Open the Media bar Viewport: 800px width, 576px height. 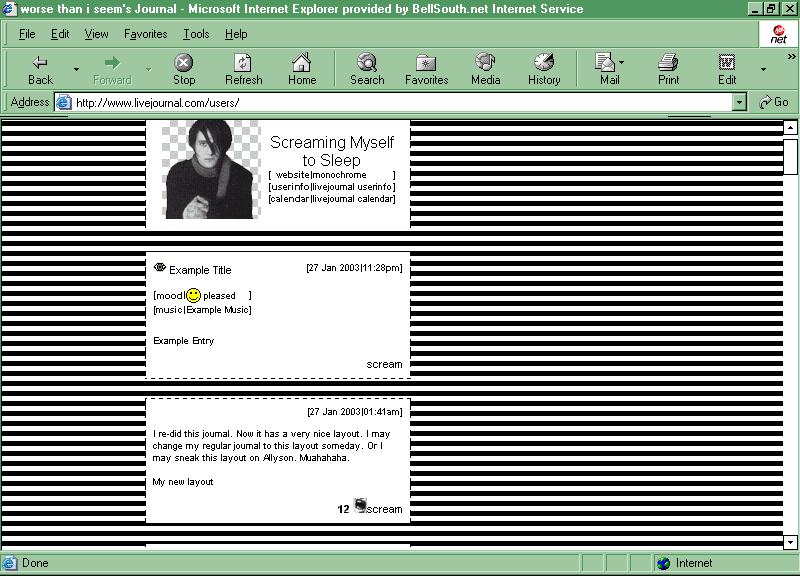(485, 70)
